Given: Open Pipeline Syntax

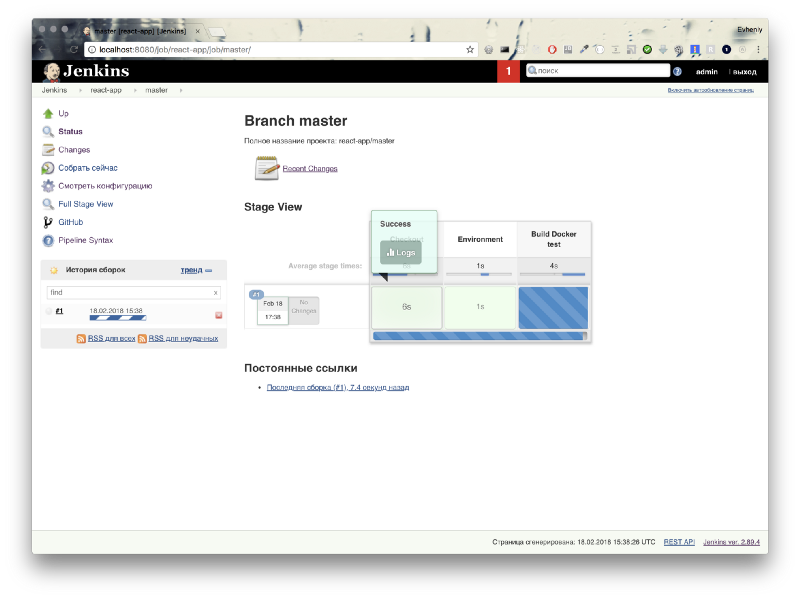Looking at the screenshot, I should point(86,240).
